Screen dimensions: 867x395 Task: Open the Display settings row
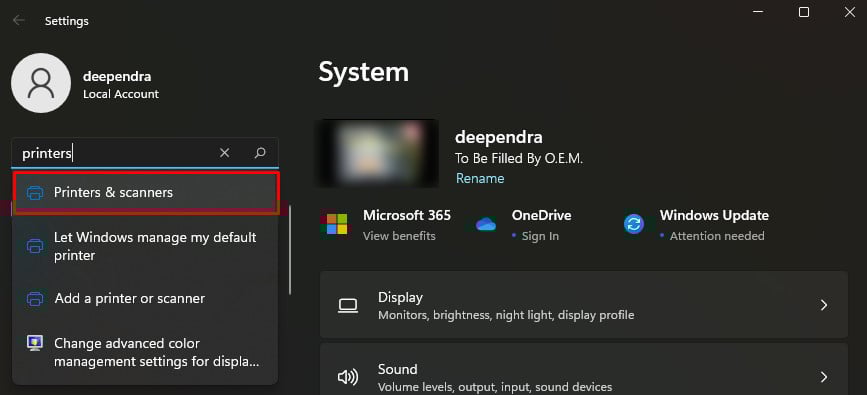pos(584,305)
